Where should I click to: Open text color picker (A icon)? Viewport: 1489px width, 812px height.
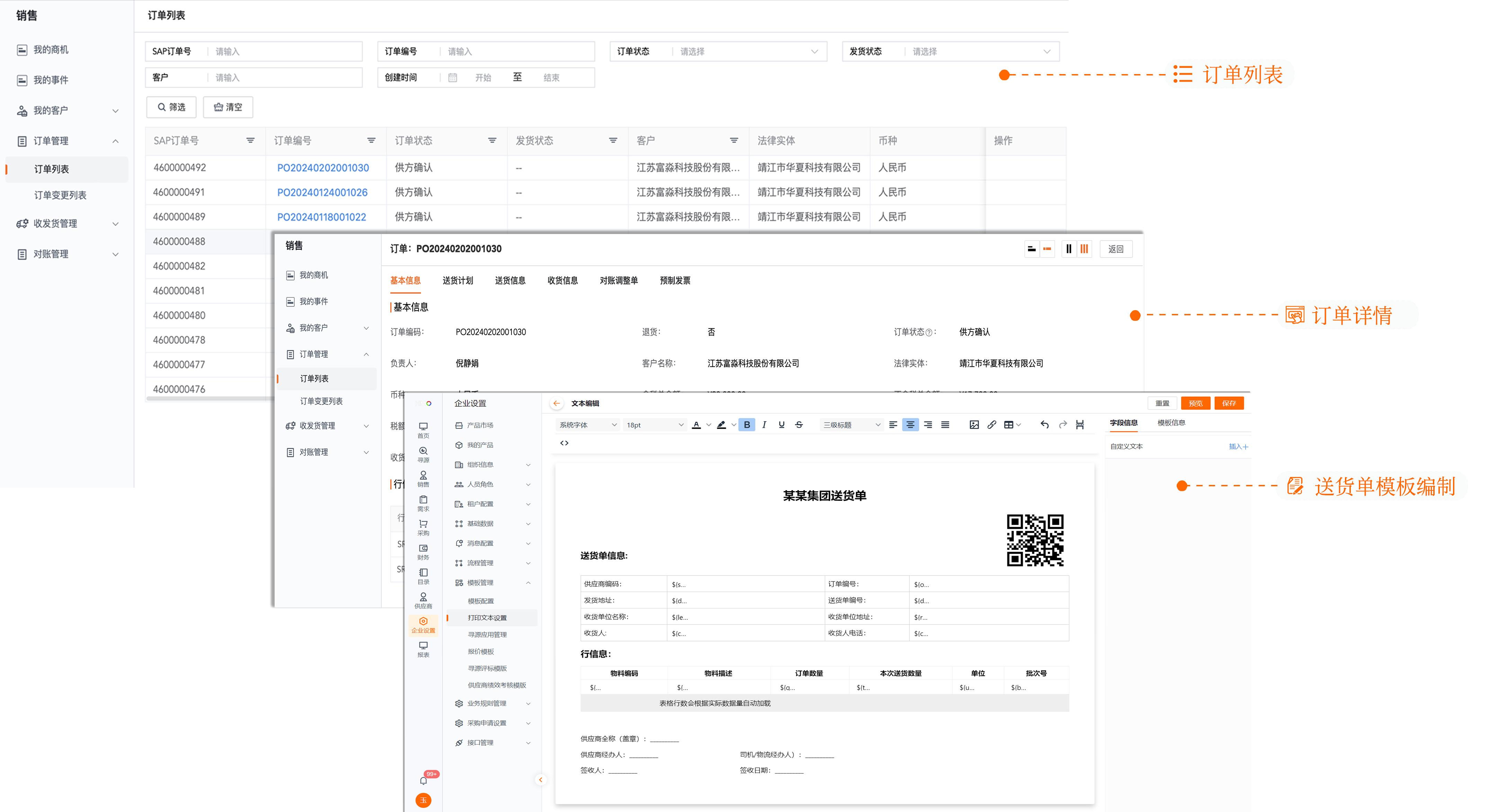pos(696,425)
